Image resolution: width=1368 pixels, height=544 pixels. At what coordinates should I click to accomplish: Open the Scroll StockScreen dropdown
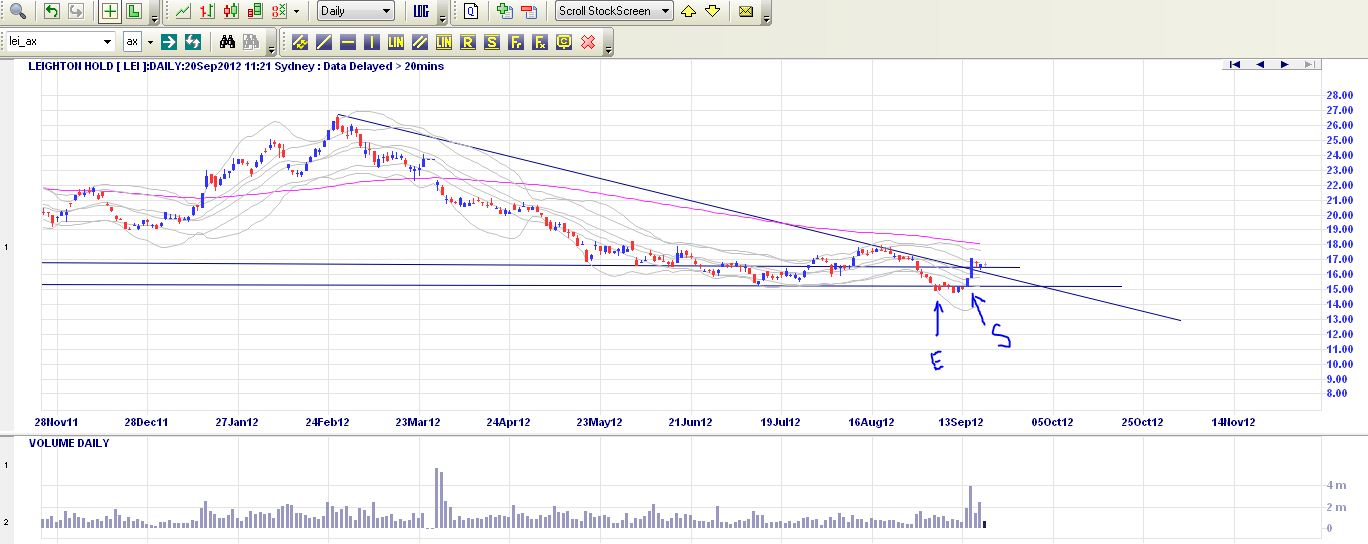point(613,11)
